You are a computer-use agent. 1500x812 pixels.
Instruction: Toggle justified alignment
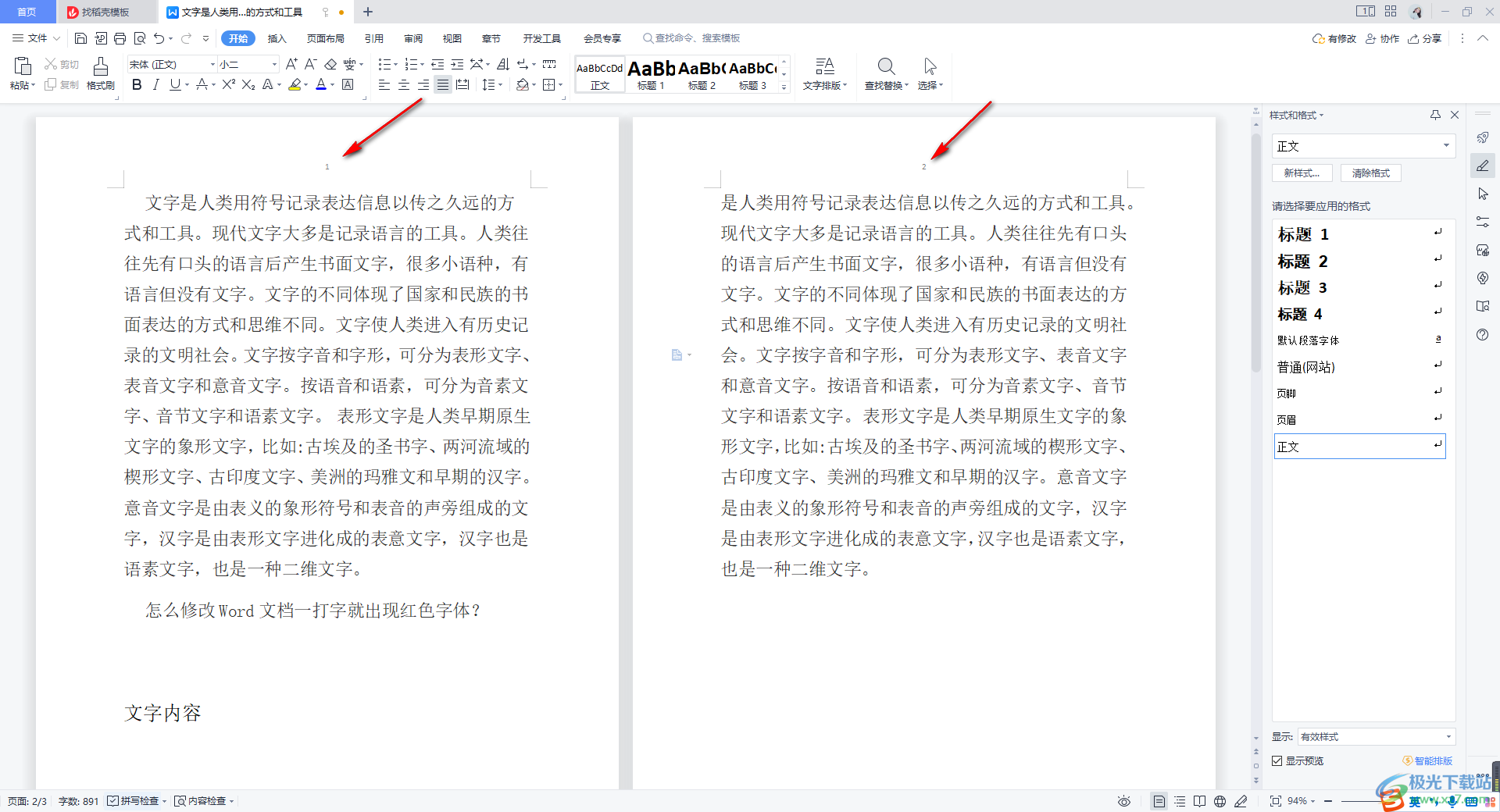click(x=443, y=84)
